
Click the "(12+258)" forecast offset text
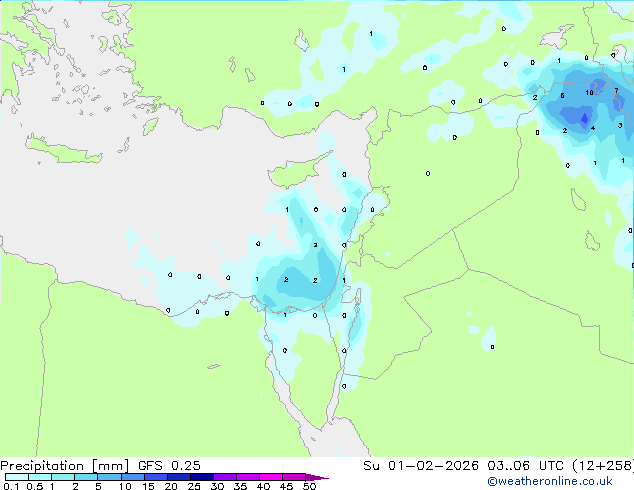click(x=603, y=466)
